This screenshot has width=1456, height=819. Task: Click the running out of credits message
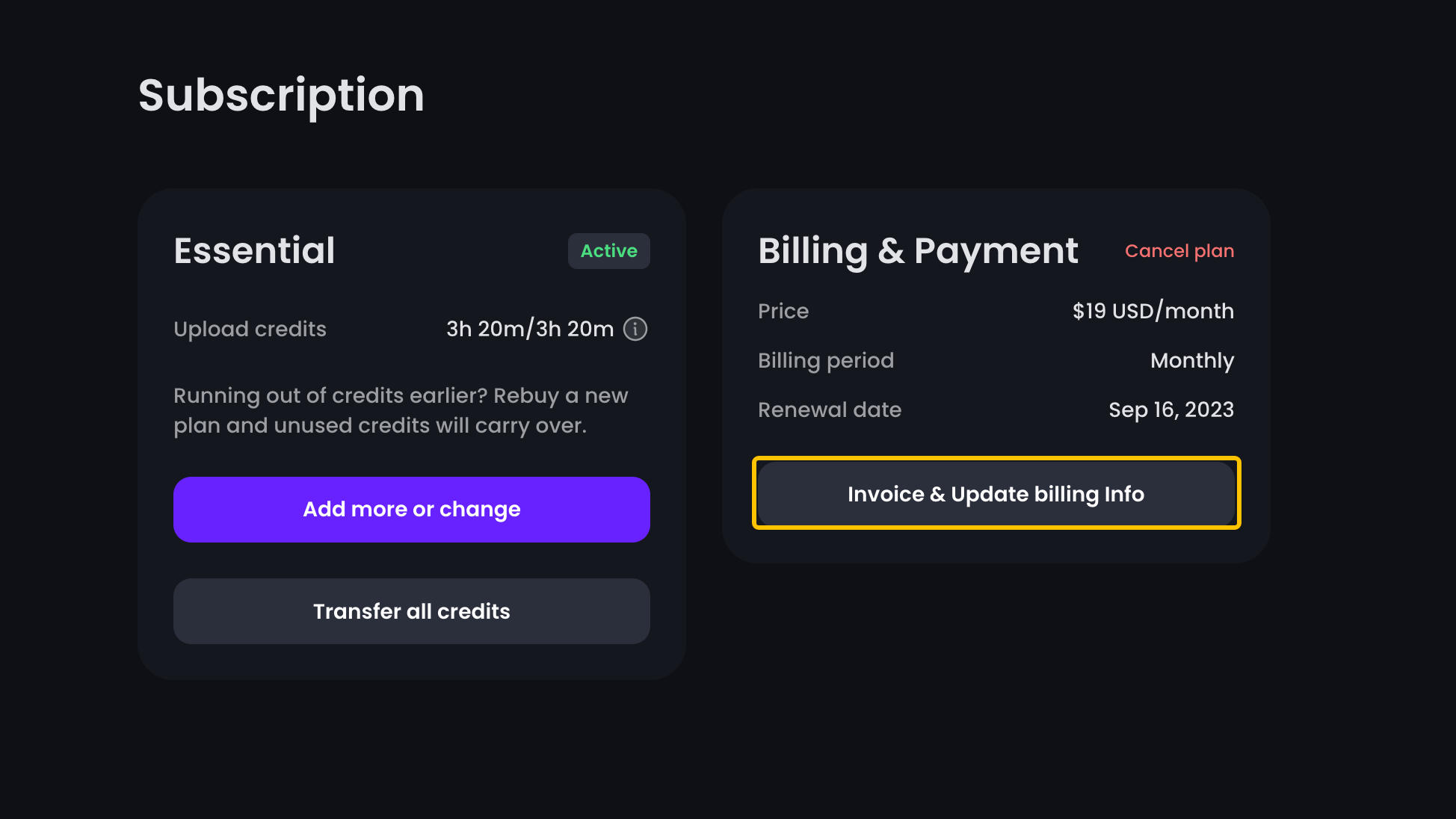click(401, 410)
